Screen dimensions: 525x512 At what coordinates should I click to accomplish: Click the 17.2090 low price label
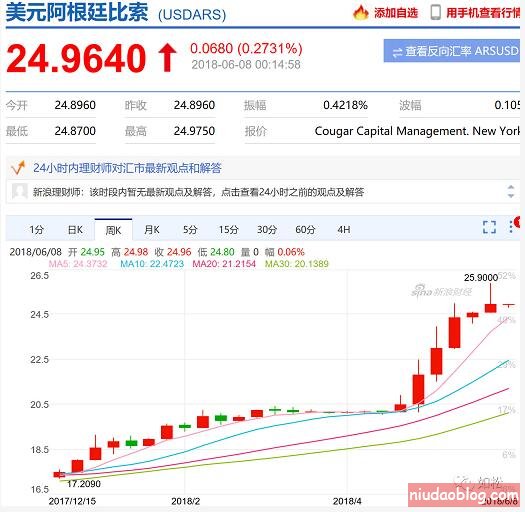(x=84, y=484)
